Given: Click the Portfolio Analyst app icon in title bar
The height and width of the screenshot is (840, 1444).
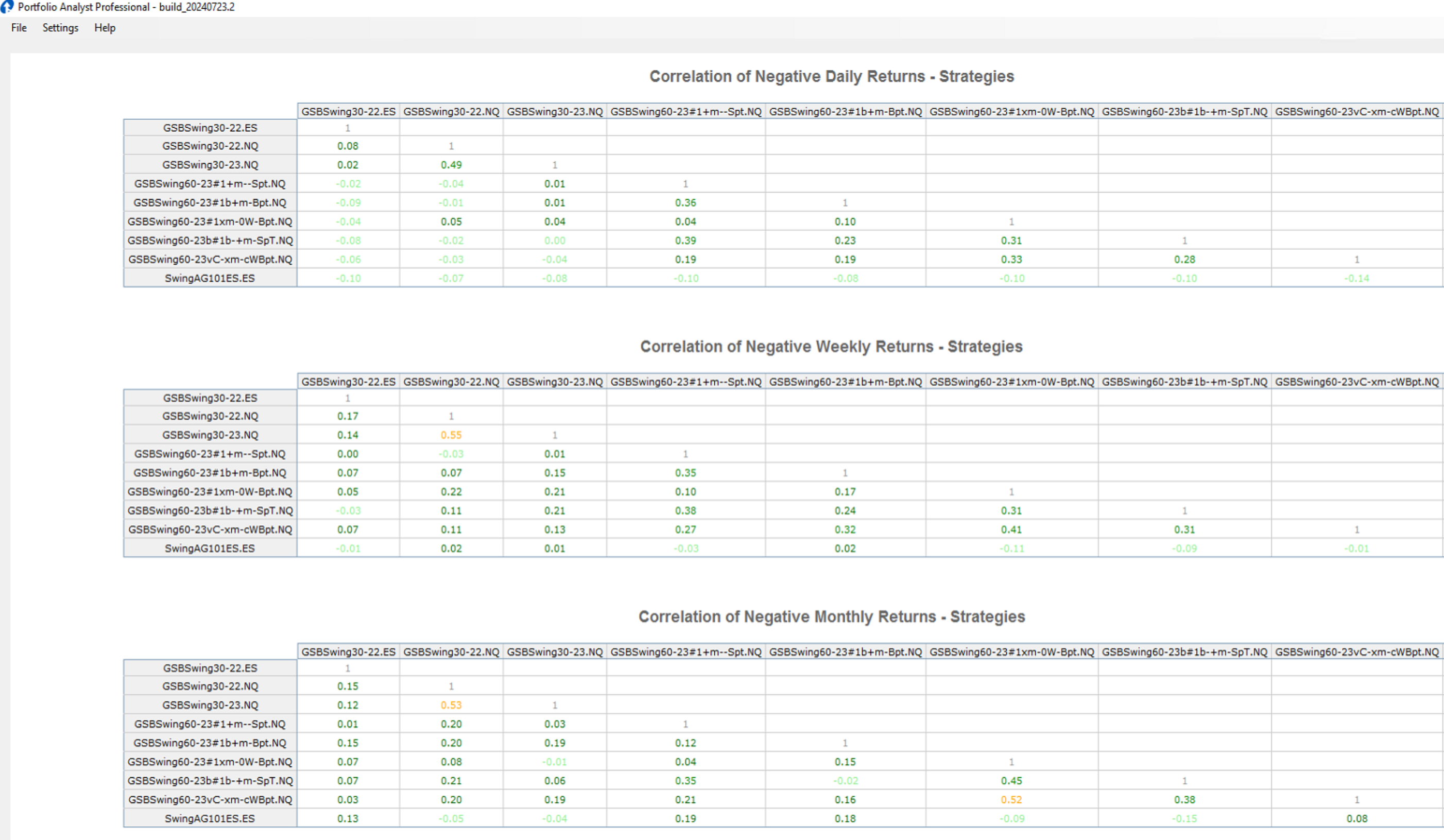Looking at the screenshot, I should coord(6,7).
